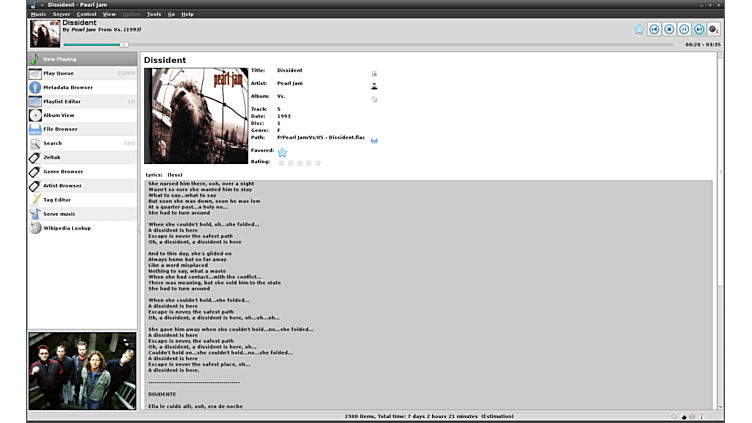Select the Genre Browser entry
The width and height of the screenshot is (752, 423).
point(63,171)
